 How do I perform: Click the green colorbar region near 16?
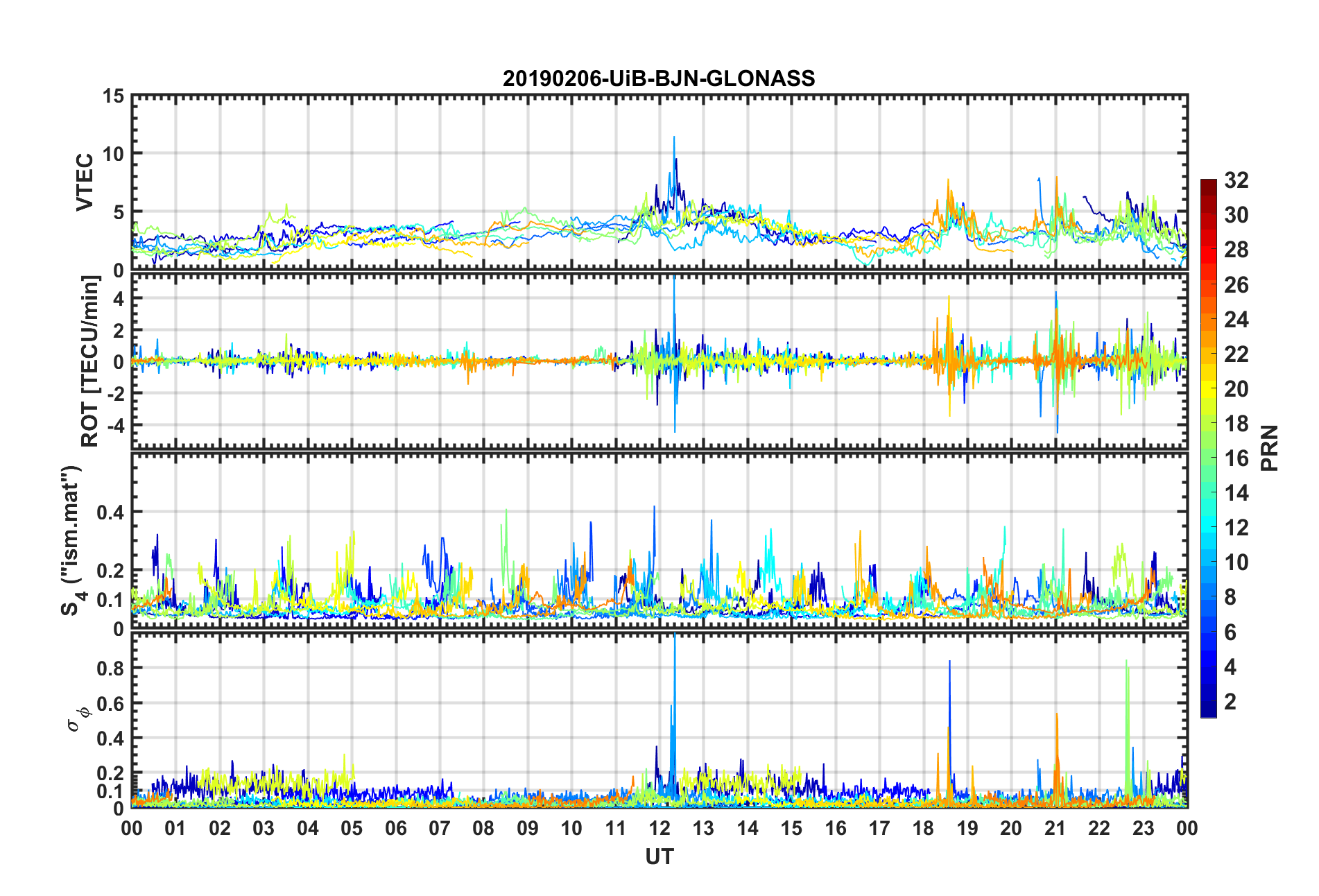(1208, 458)
